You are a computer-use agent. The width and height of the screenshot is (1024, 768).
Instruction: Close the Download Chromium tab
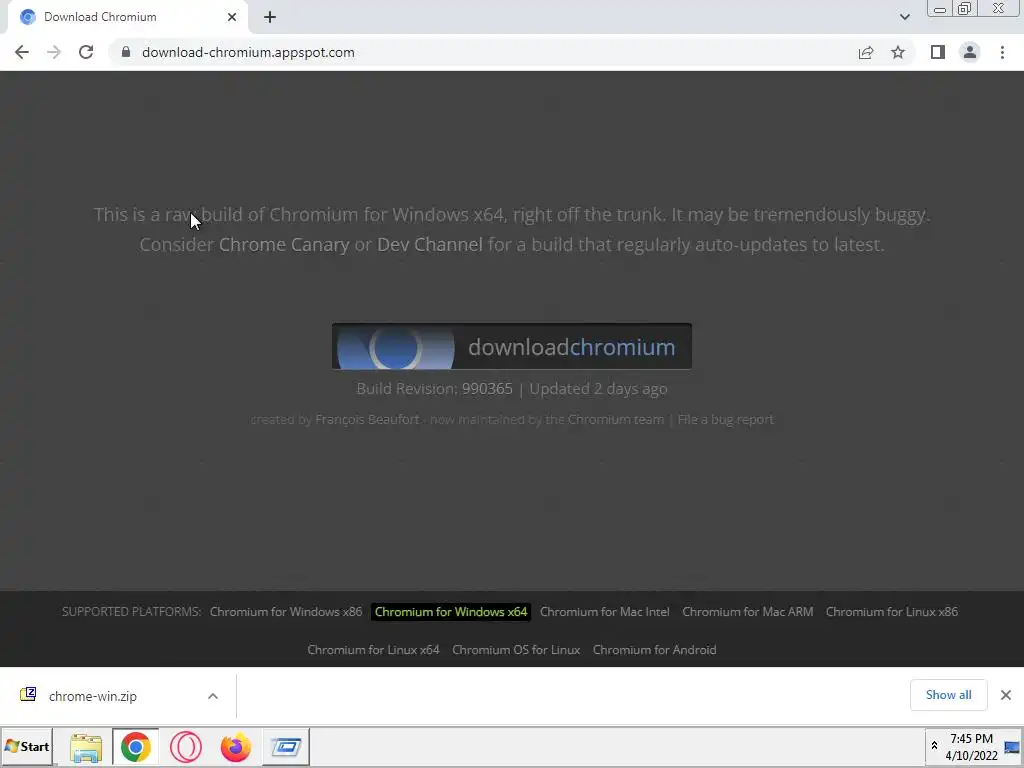tap(232, 17)
